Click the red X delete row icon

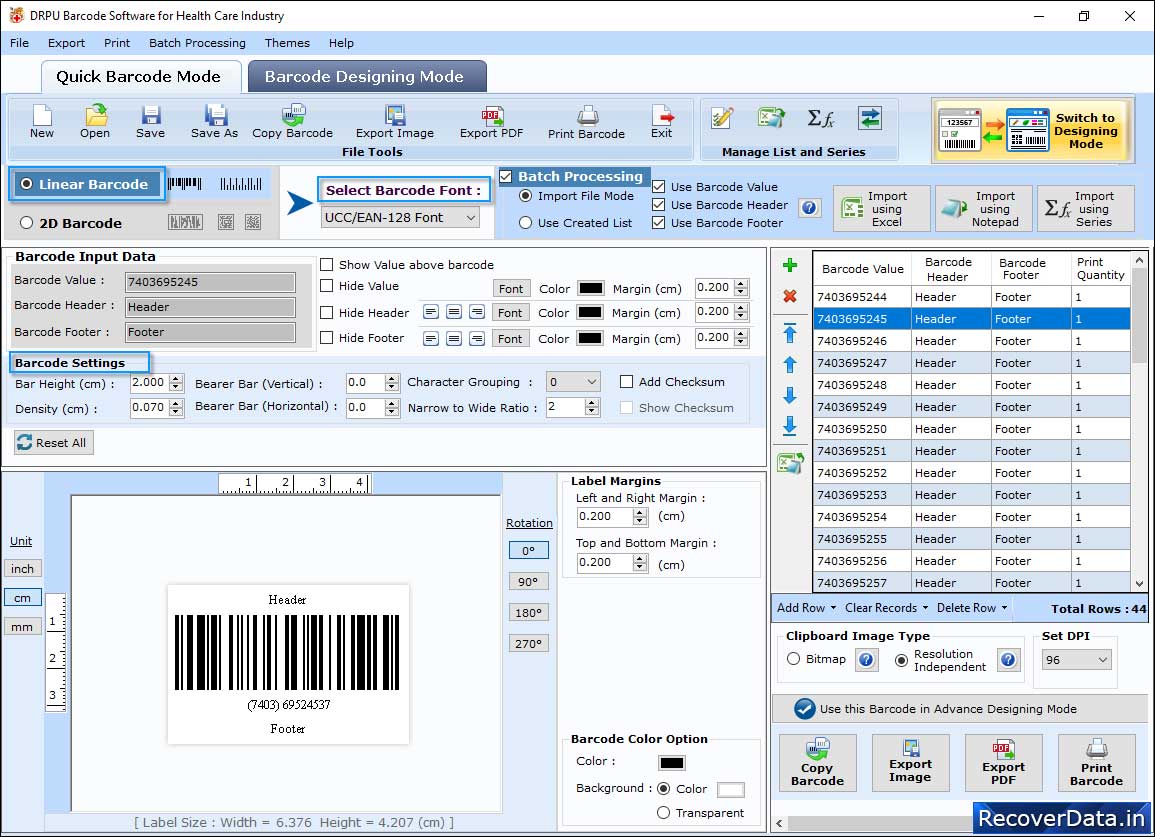pyautogui.click(x=790, y=296)
